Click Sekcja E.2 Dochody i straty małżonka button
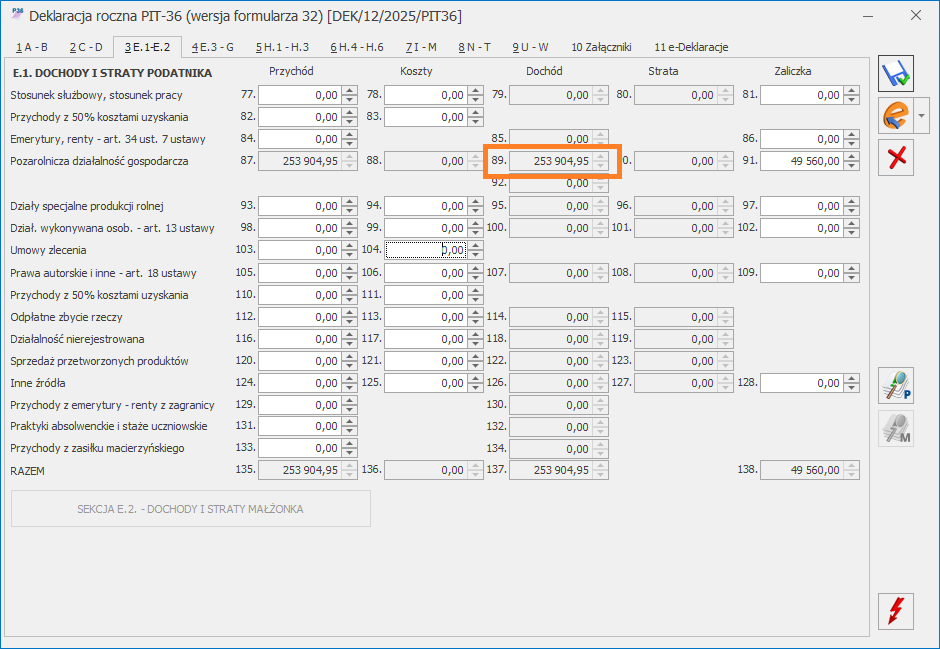The height and width of the screenshot is (649, 940). point(190,509)
